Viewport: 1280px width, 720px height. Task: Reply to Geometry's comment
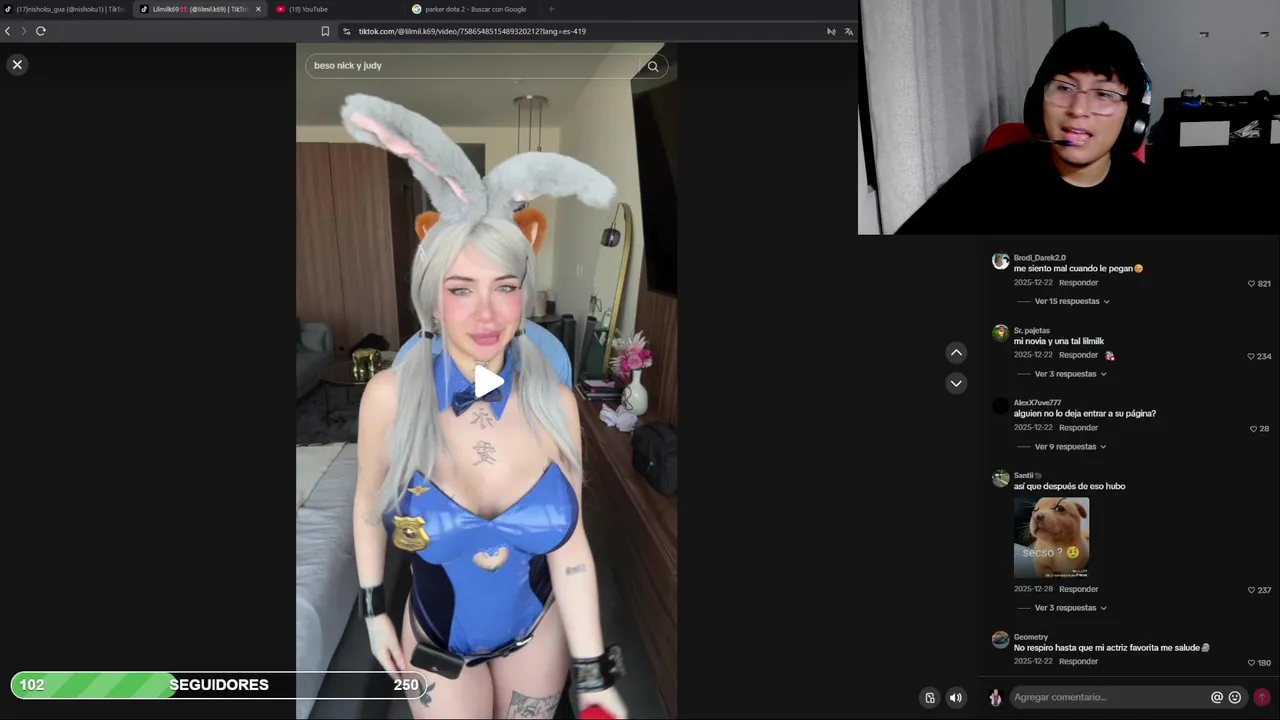(1078, 662)
